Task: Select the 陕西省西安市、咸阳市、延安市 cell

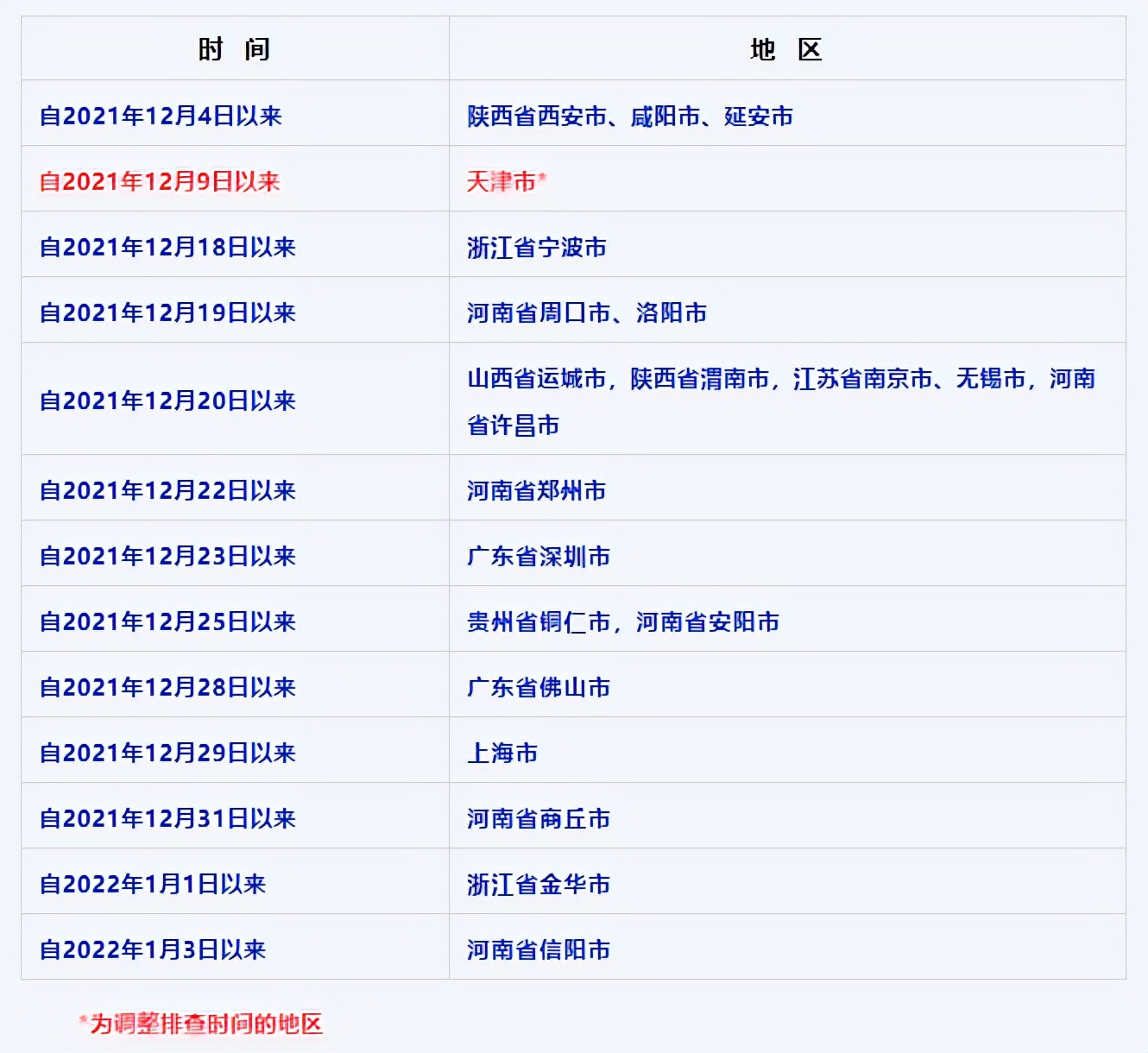Action: coord(631,115)
